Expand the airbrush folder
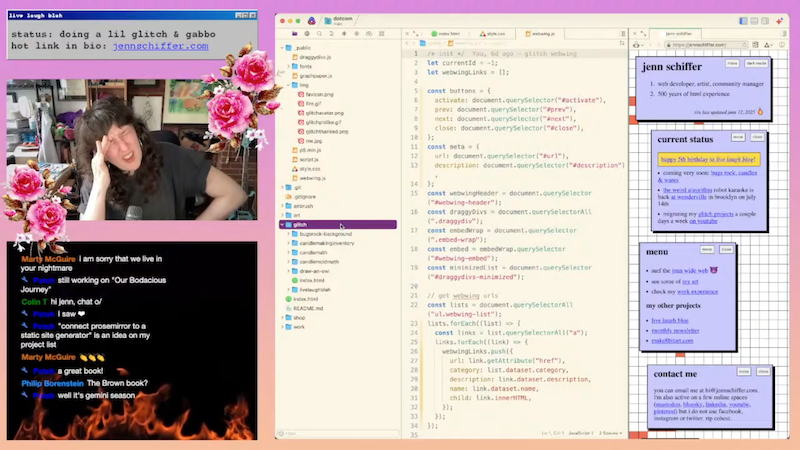The image size is (800, 450). point(282,206)
